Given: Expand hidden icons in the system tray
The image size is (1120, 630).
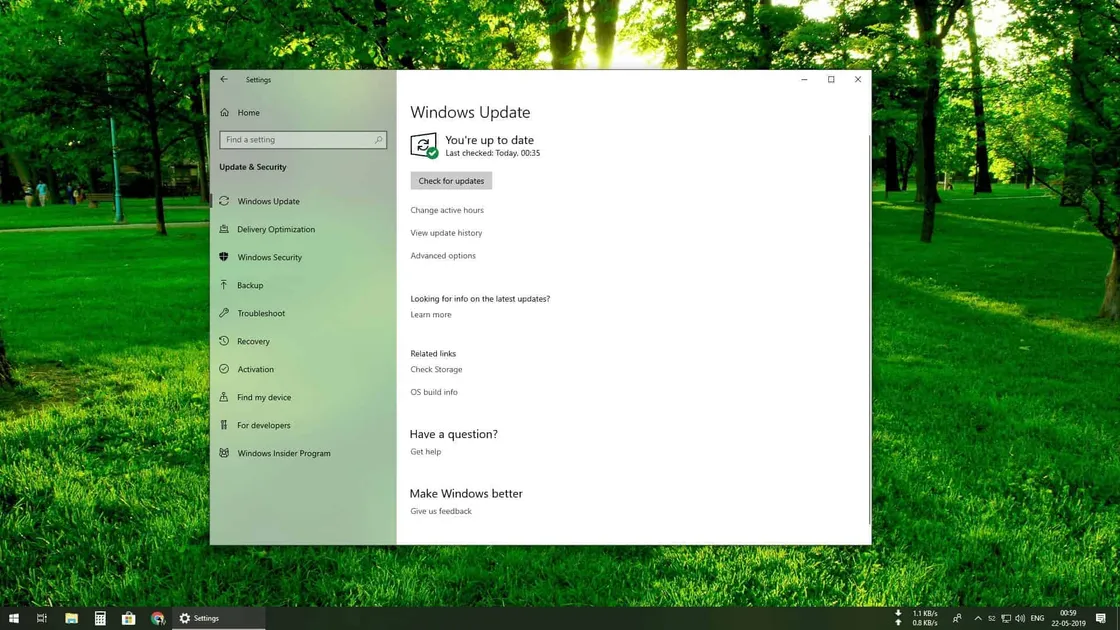Looking at the screenshot, I should click(977, 618).
